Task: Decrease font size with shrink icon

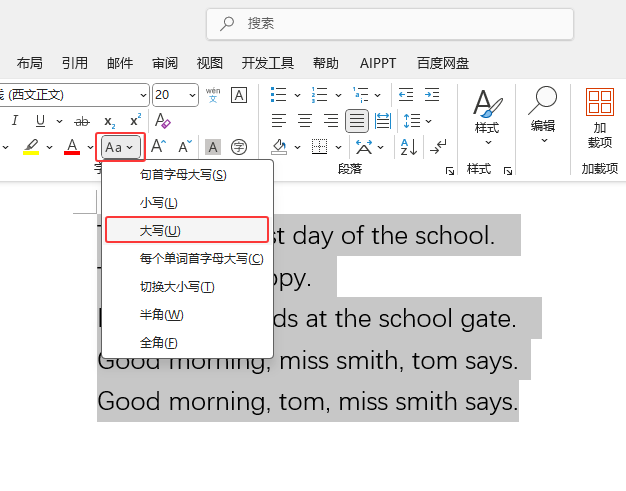Action: coord(185,146)
